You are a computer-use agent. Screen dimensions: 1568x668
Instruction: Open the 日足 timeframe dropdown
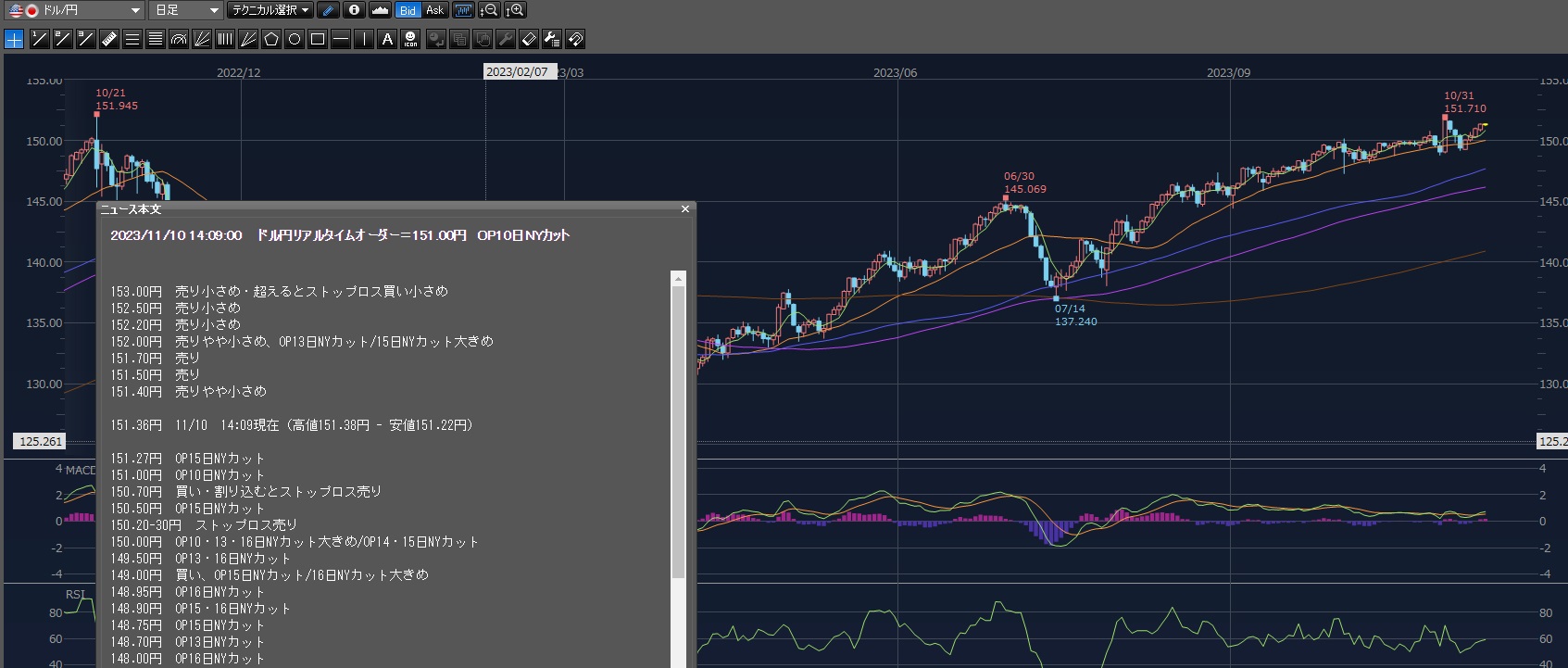tap(186, 10)
